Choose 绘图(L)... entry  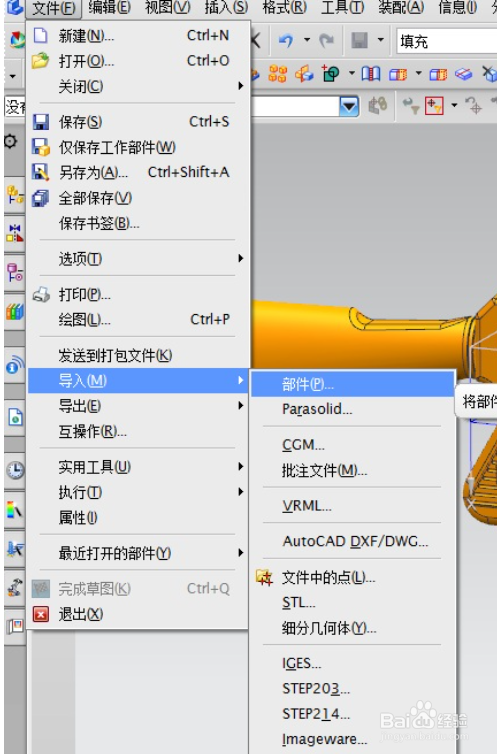[138, 319]
